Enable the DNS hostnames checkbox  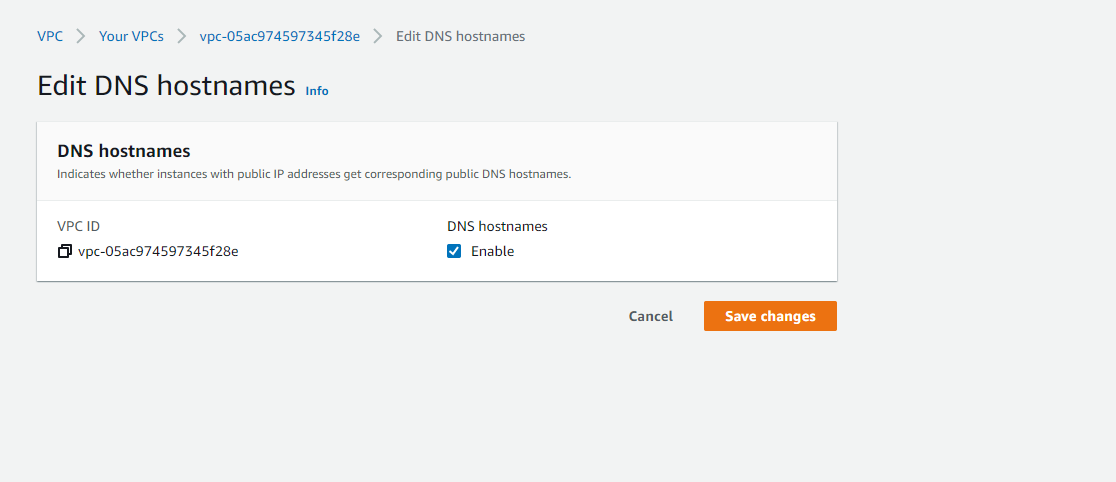[x=454, y=251]
